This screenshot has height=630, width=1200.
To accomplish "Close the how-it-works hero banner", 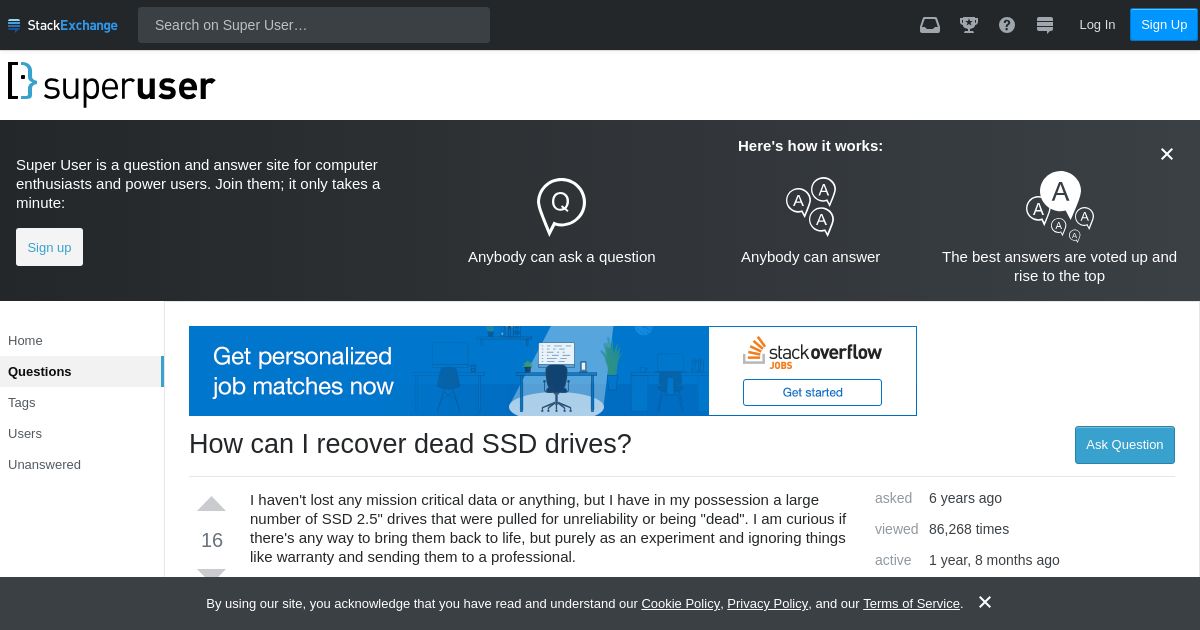I will point(1166,154).
